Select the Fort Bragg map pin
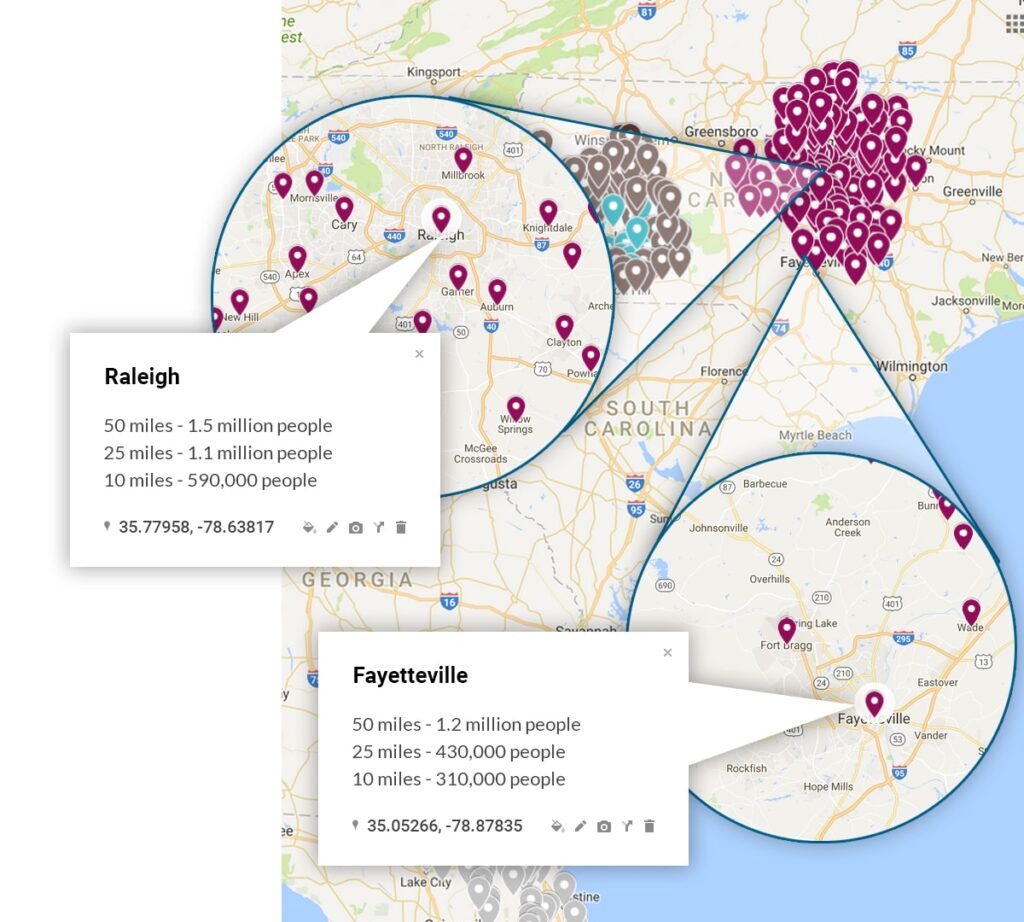The height and width of the screenshot is (922, 1024). pyautogui.click(x=787, y=630)
